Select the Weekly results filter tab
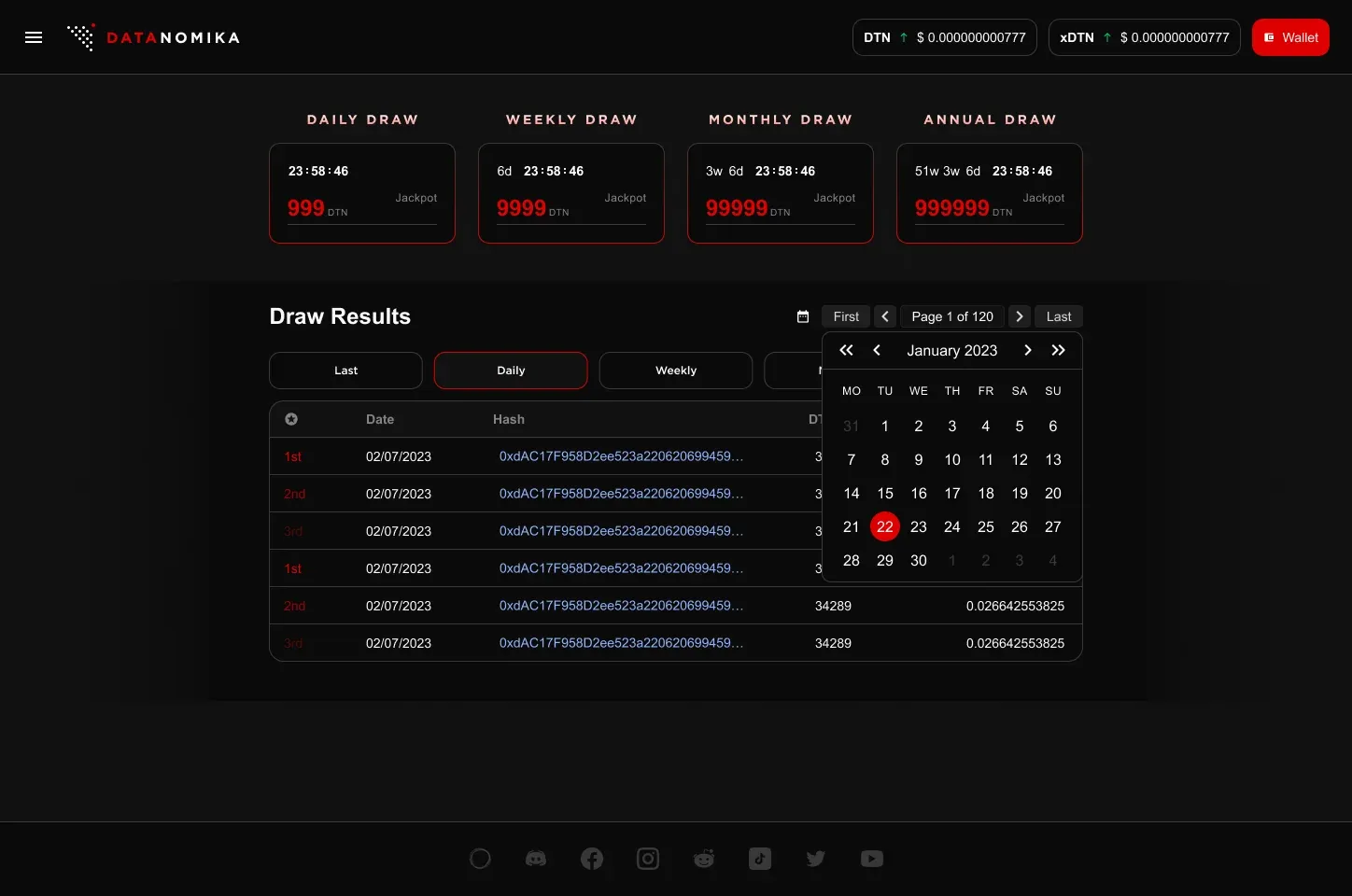This screenshot has width=1352, height=896. [676, 371]
